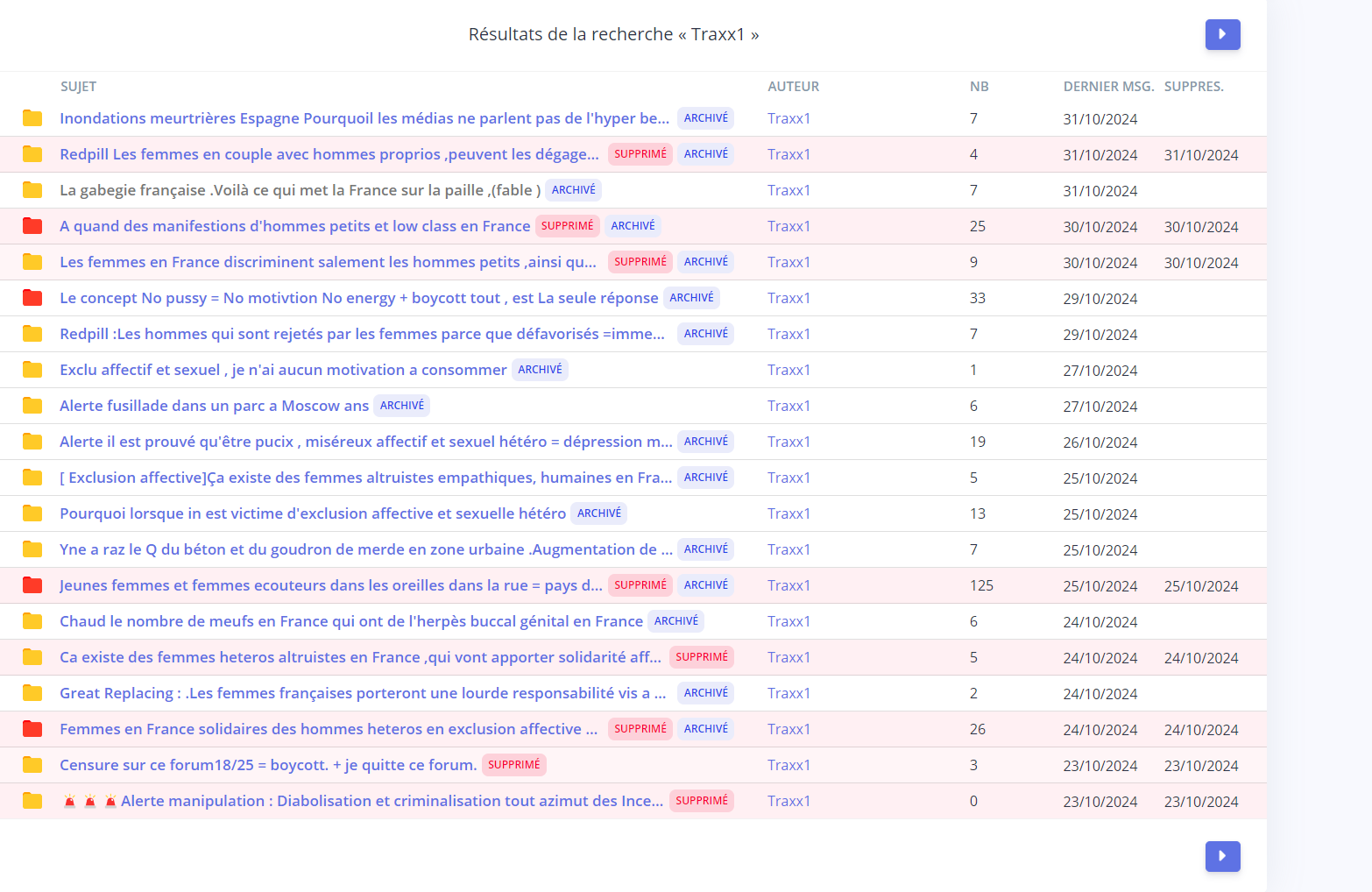Click the ARCHIVÉ badge on 'La gabegie française' row
Screen dimensions: 1372x892
(573, 190)
